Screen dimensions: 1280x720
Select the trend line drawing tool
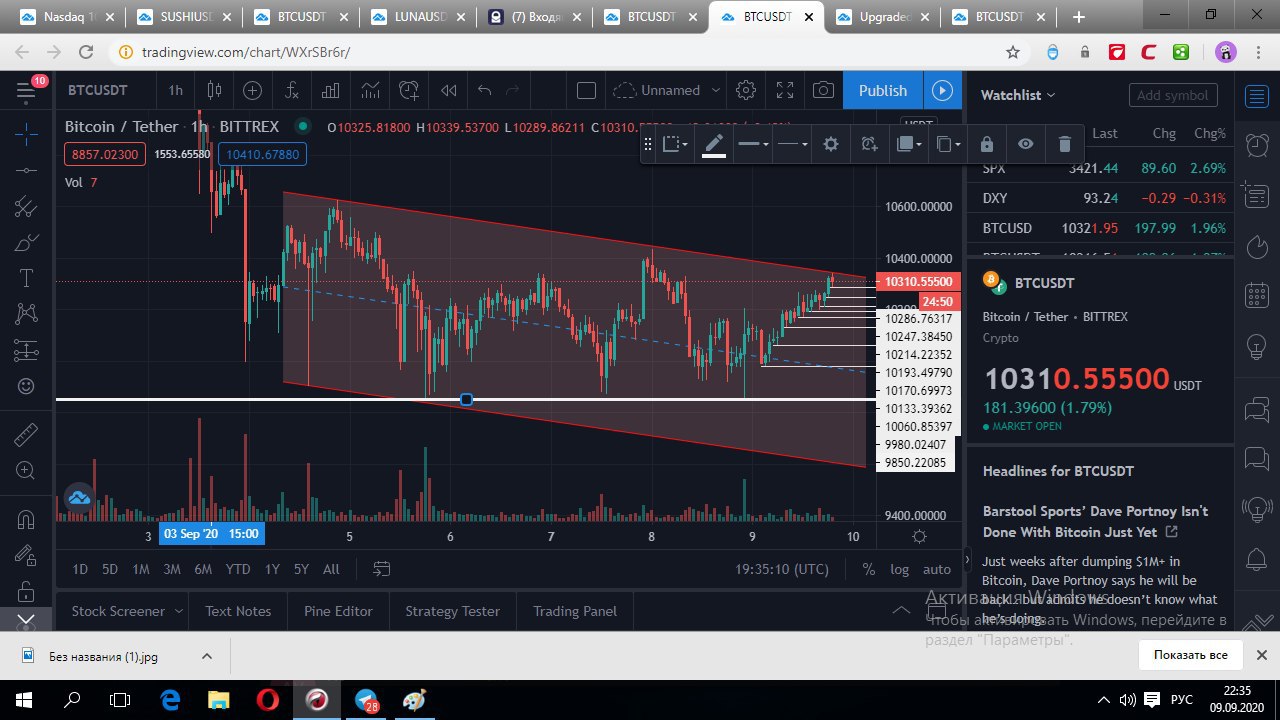tap(26, 170)
